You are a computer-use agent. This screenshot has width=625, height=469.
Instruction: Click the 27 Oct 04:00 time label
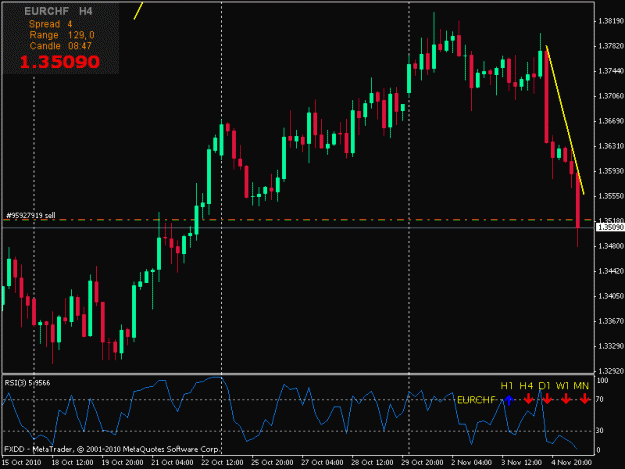click(322, 462)
